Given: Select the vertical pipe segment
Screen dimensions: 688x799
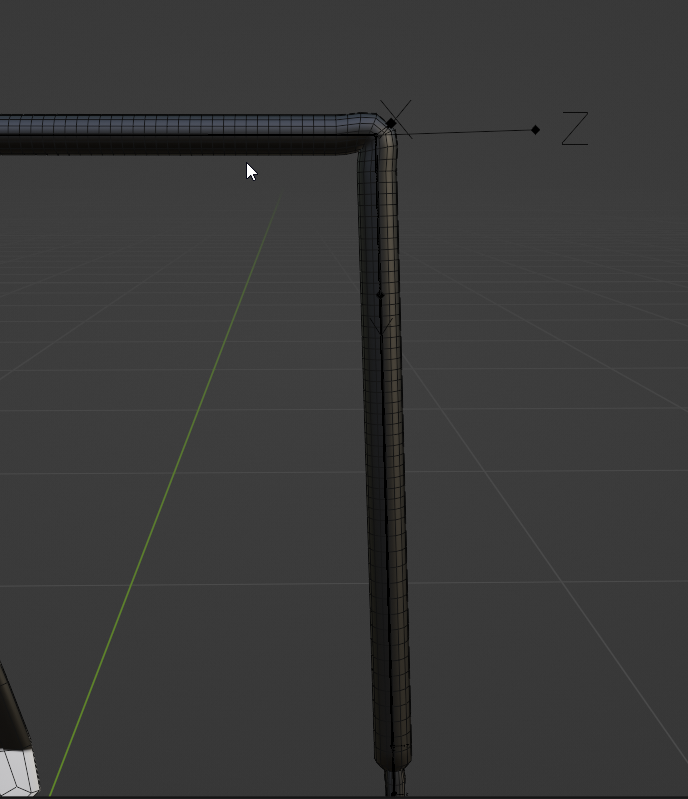Looking at the screenshot, I should 385,459.
